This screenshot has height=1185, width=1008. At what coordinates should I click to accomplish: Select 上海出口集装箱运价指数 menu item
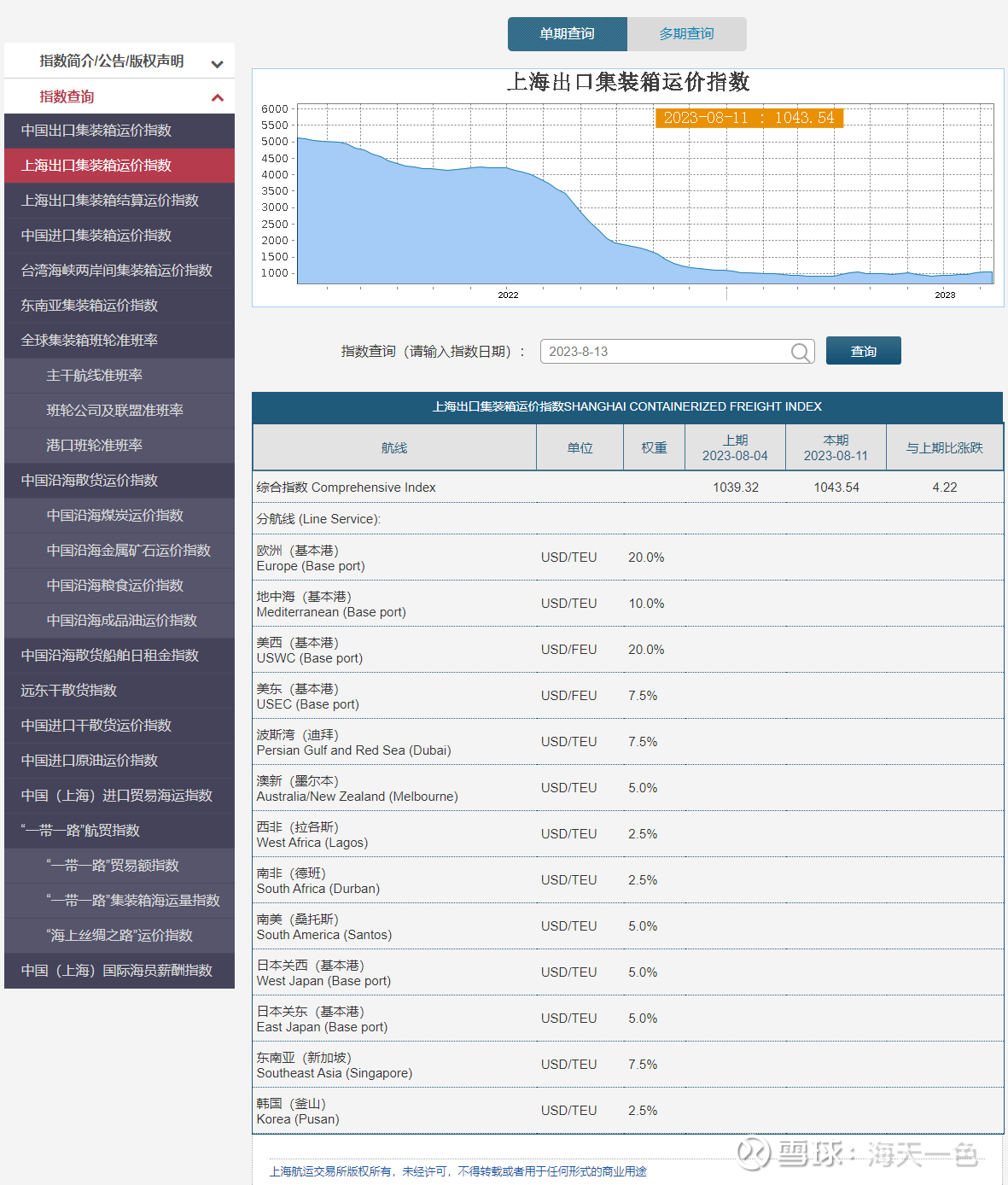119,166
